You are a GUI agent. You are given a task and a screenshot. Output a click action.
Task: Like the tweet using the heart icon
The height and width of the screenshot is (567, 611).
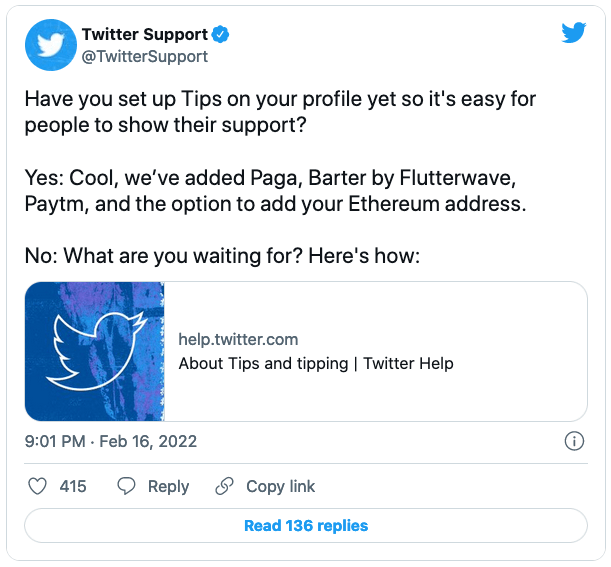[x=38, y=486]
